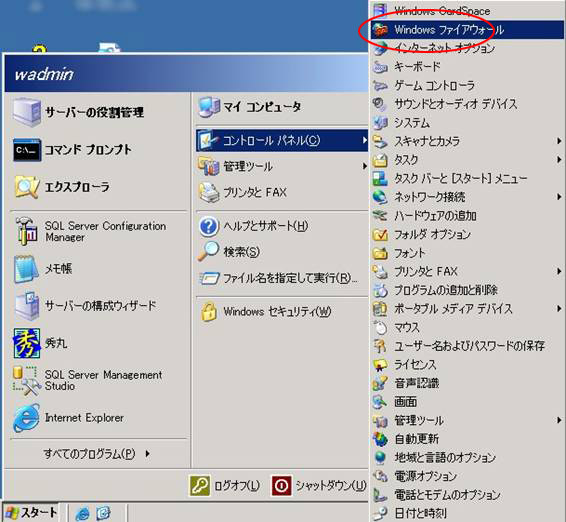This screenshot has width=566, height=522.
Task: Expand すべてのプログラム arrow
Action: coord(147,453)
